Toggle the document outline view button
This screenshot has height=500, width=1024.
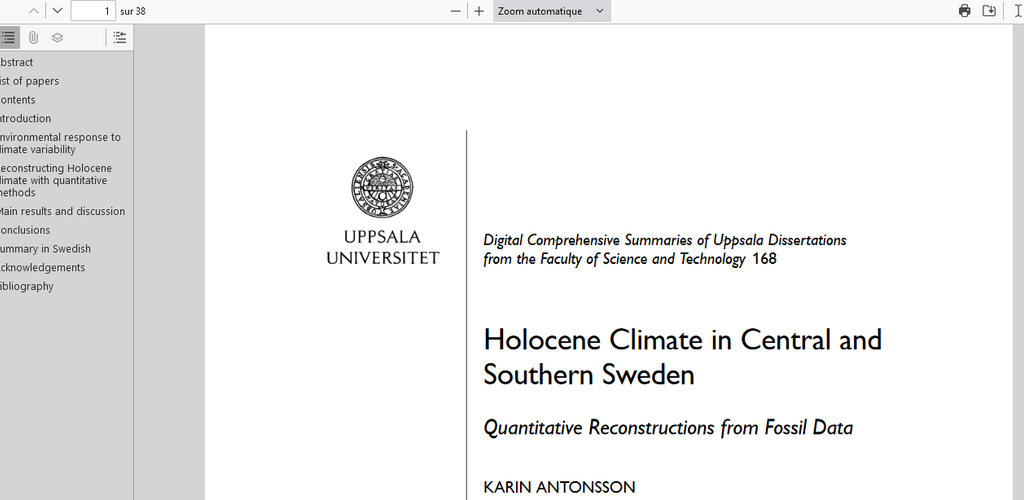coord(9,38)
